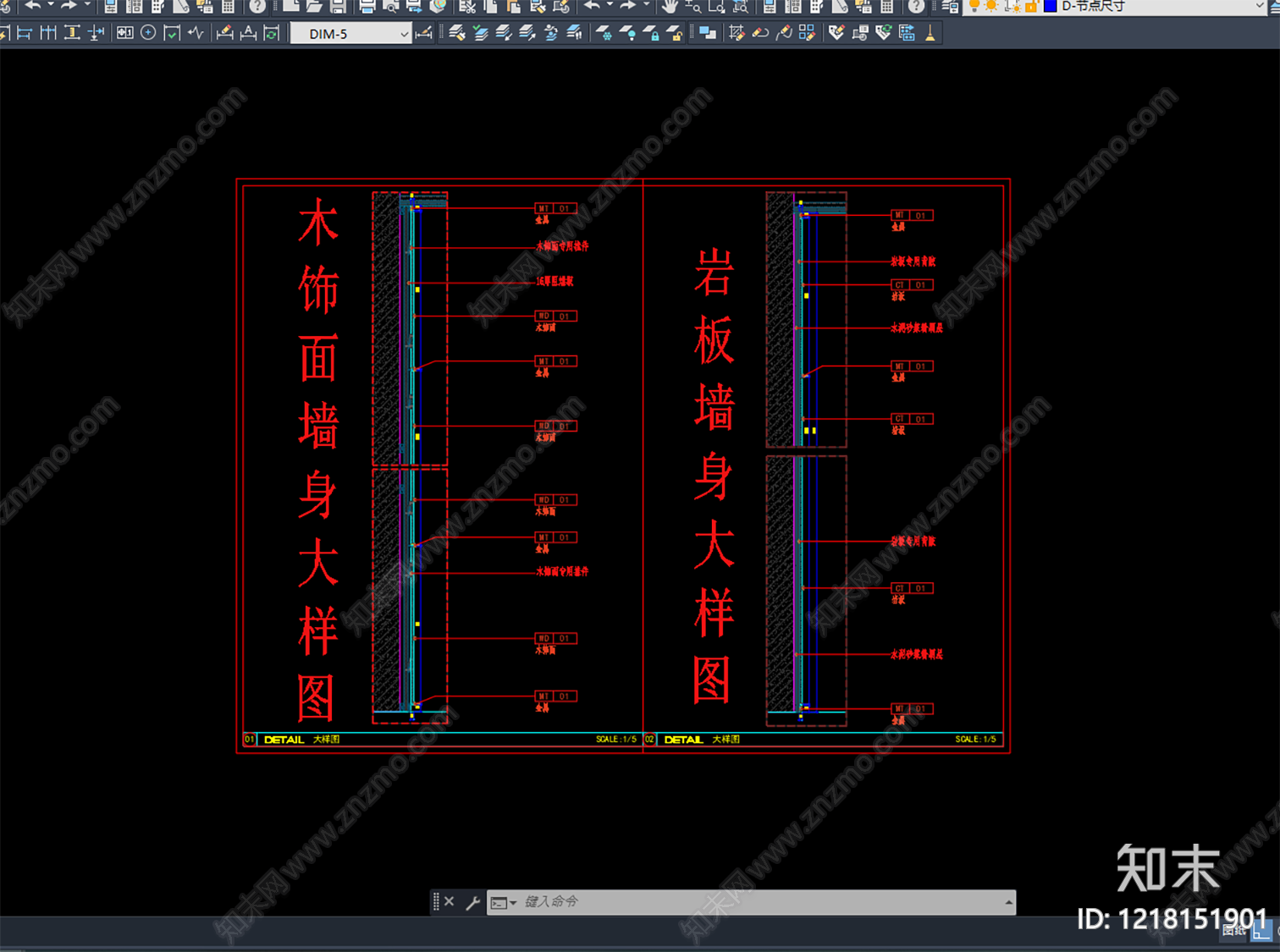Click the dimension edit pencil icon

(x=224, y=33)
